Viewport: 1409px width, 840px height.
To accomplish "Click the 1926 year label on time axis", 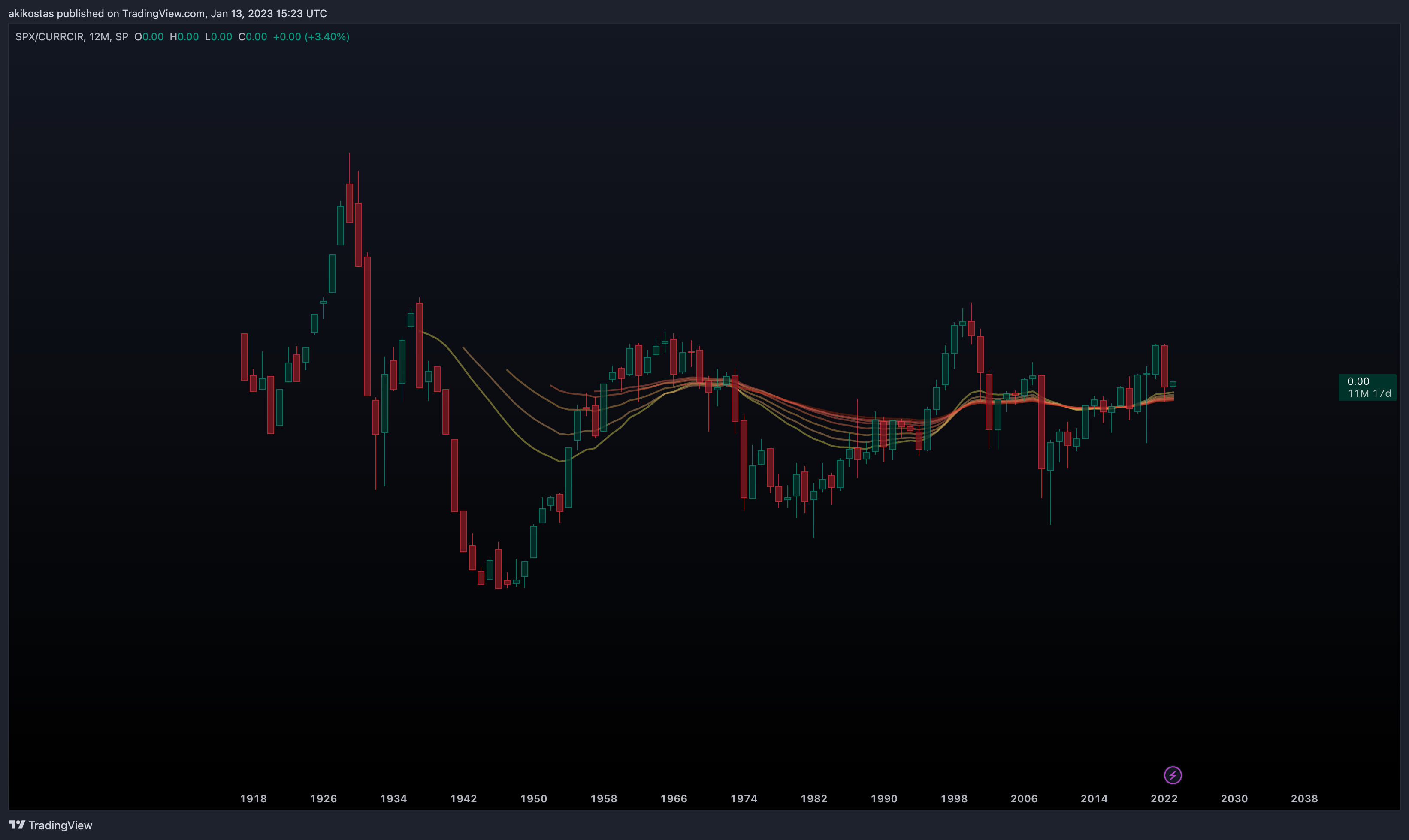I will pos(323,799).
